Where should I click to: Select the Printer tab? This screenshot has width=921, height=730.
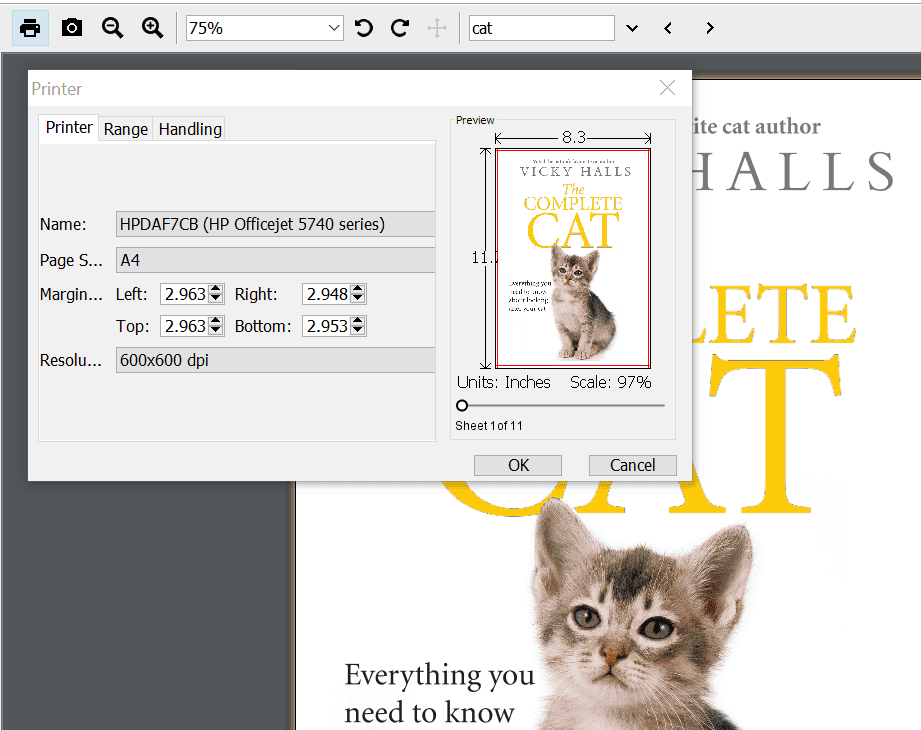coord(69,127)
